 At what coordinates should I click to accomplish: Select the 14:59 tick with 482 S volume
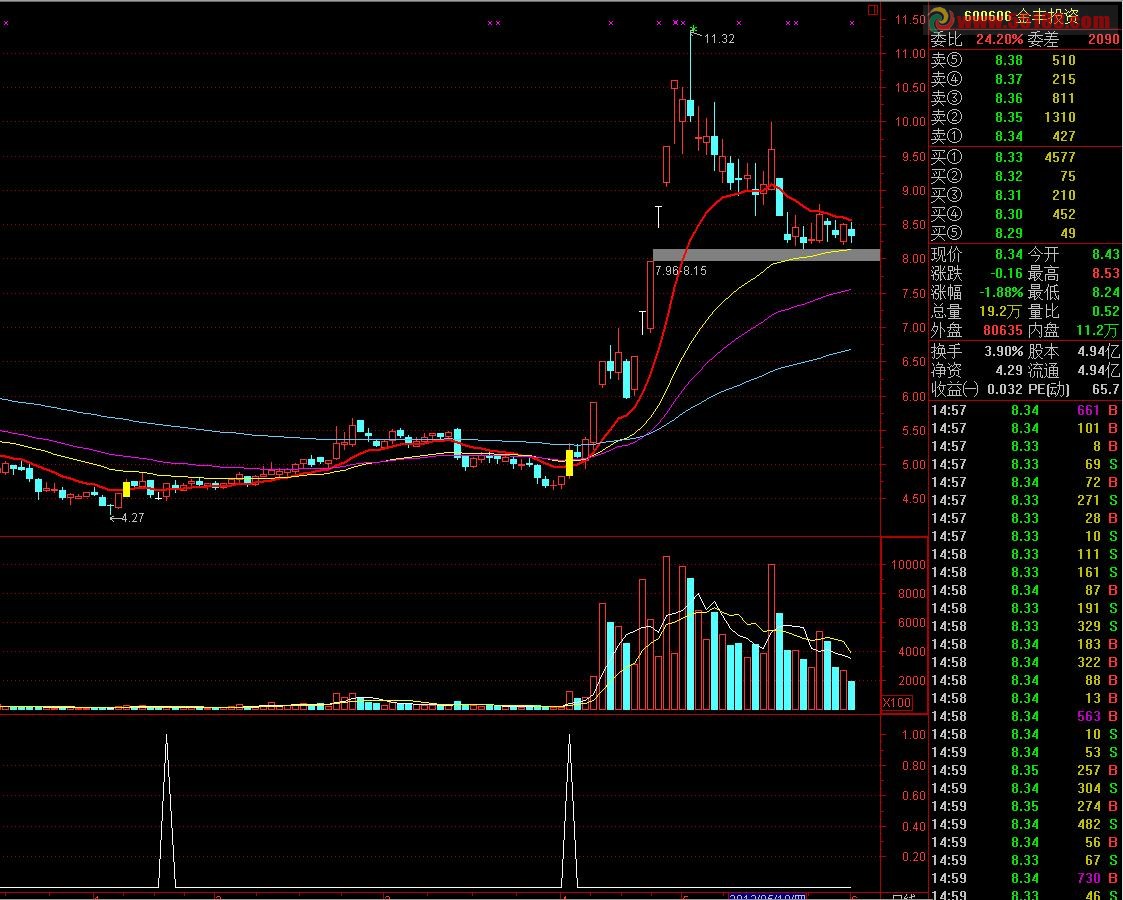pyautogui.click(x=1025, y=824)
